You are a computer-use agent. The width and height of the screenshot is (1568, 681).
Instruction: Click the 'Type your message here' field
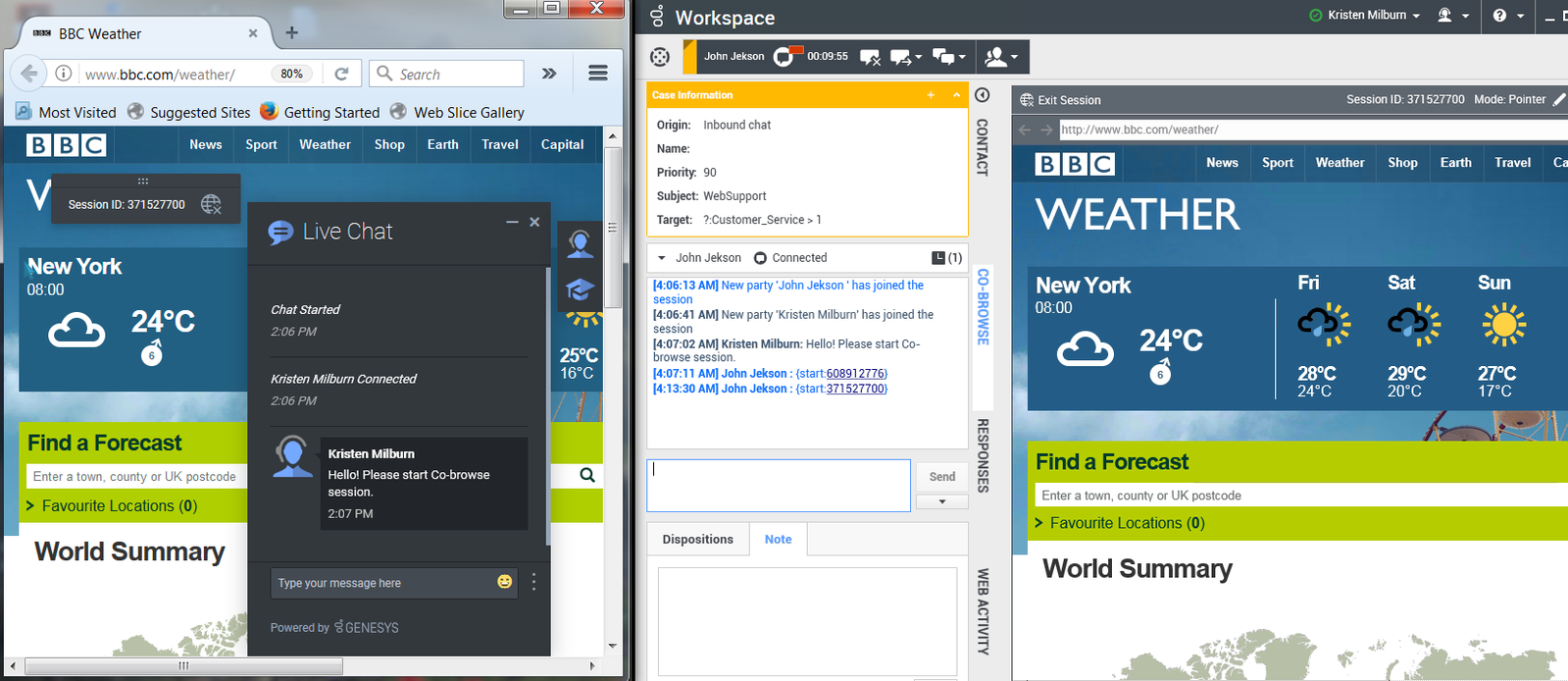(382, 583)
